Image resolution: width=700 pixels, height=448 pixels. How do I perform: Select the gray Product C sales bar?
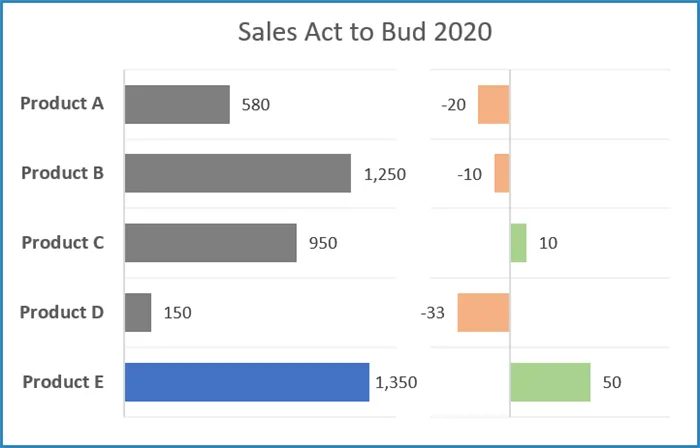click(x=211, y=242)
